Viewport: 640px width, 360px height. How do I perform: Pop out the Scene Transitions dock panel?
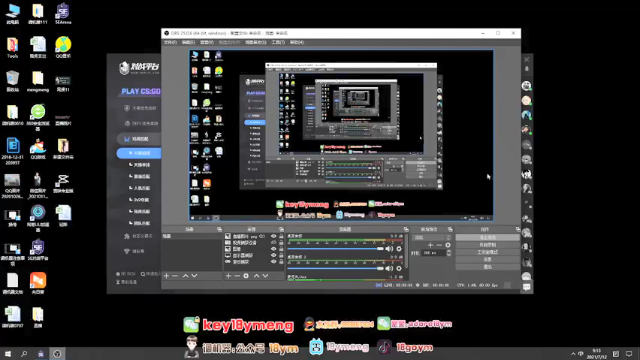(450, 229)
